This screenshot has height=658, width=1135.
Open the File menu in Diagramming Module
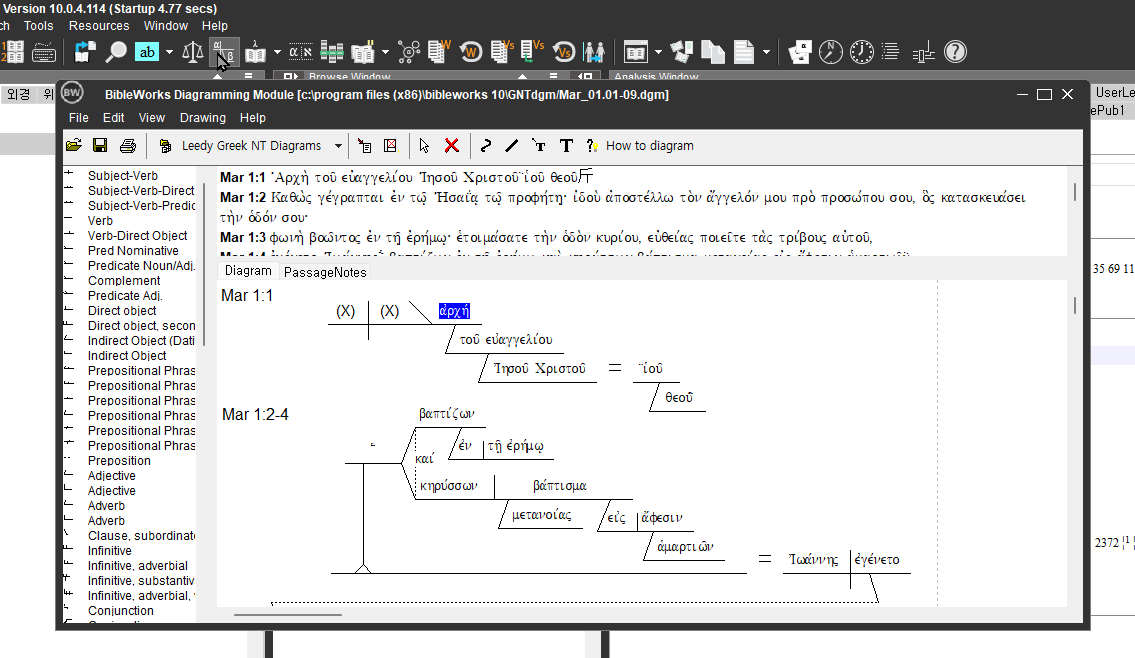pos(78,117)
